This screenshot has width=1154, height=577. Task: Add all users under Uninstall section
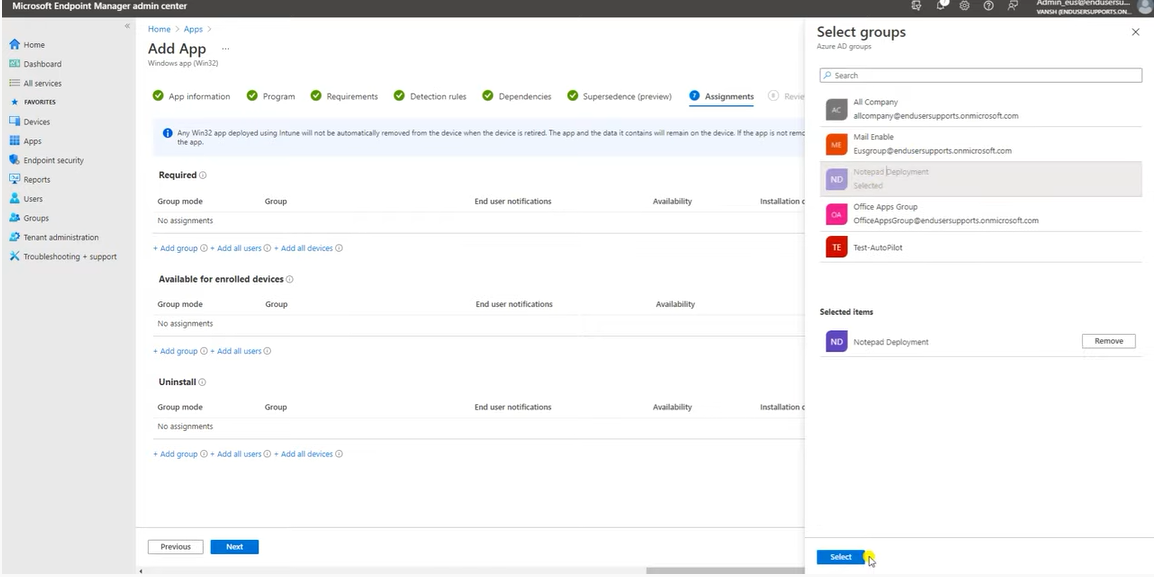pos(236,455)
